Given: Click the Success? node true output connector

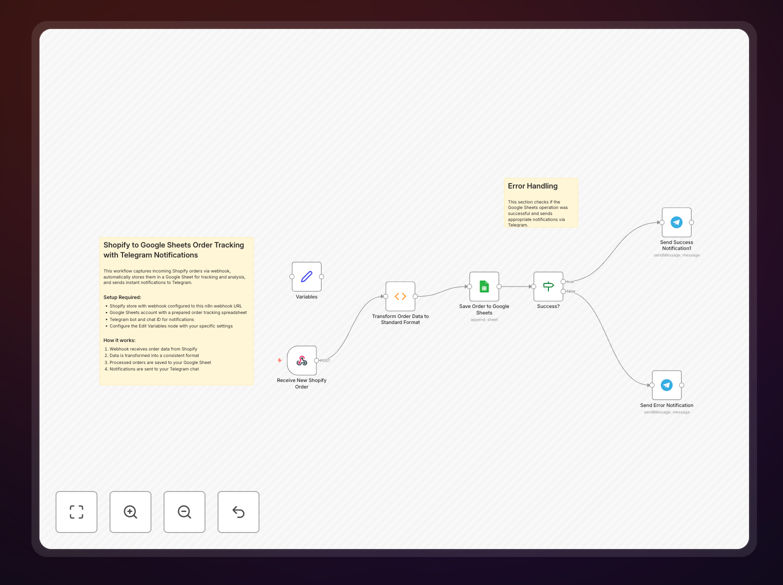Looking at the screenshot, I should pyautogui.click(x=563, y=282).
